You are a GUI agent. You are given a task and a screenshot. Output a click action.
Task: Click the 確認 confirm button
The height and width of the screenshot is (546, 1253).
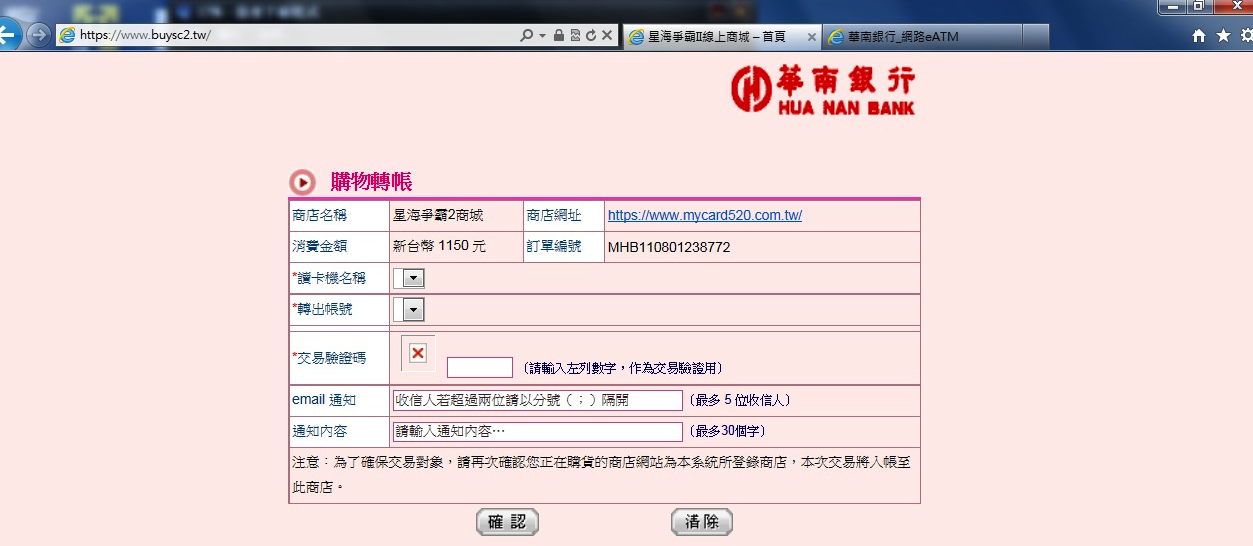click(x=507, y=522)
